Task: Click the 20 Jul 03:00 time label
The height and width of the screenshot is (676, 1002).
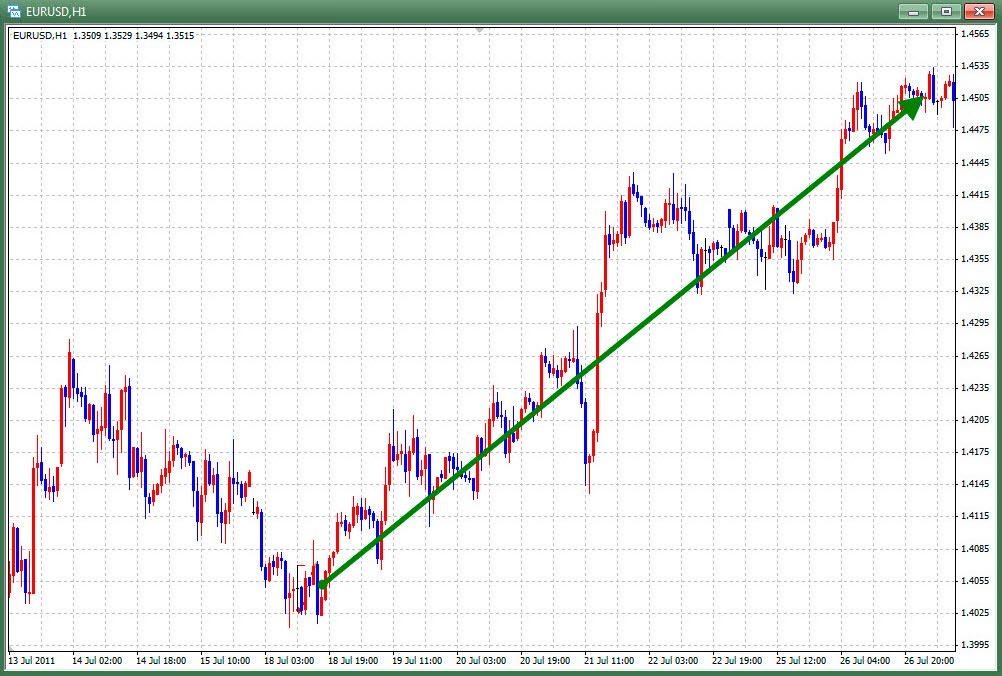Action: point(481,661)
